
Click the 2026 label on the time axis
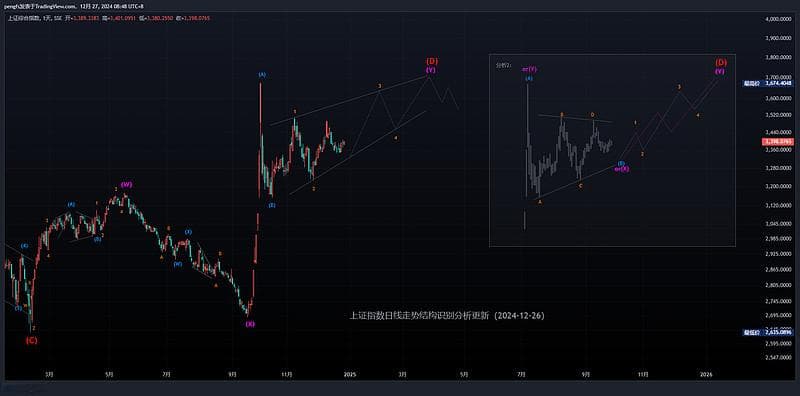tap(707, 374)
